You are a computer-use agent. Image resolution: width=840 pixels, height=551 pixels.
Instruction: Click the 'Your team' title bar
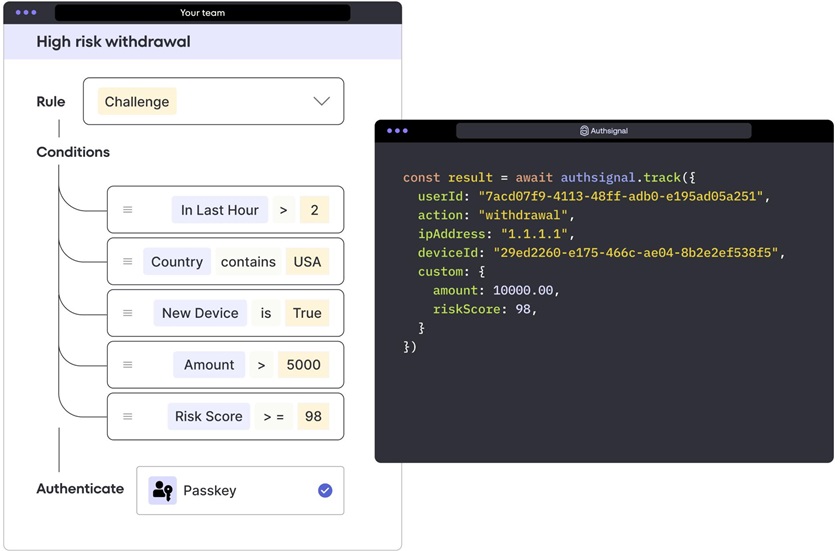(x=202, y=12)
